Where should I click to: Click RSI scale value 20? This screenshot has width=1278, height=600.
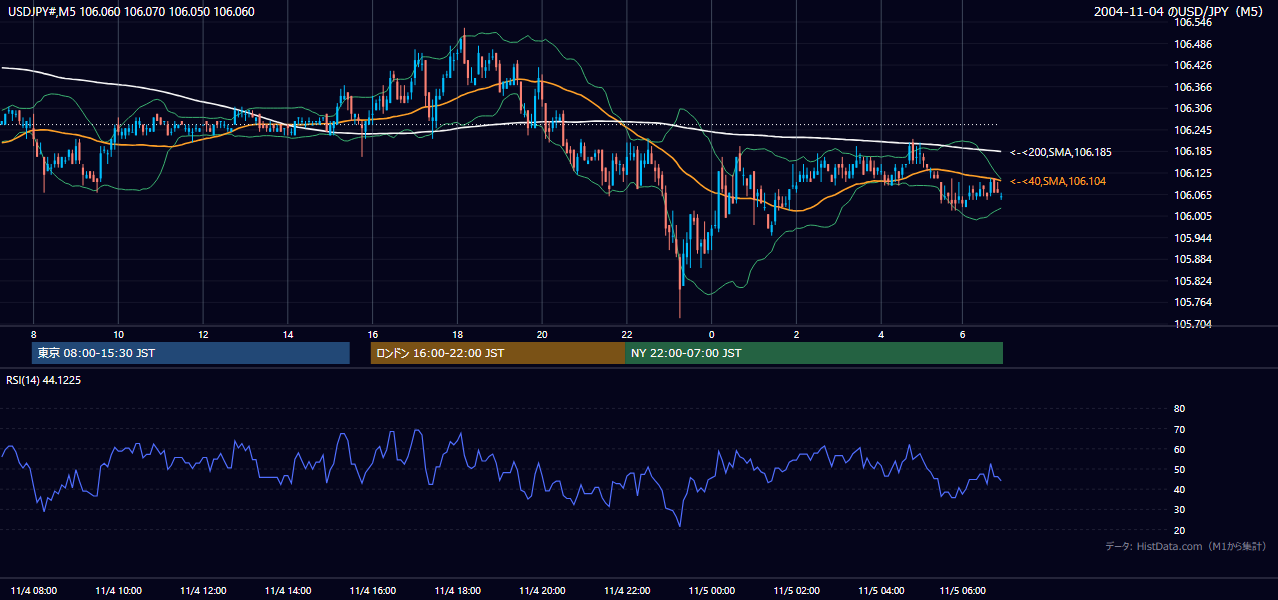(1179, 530)
